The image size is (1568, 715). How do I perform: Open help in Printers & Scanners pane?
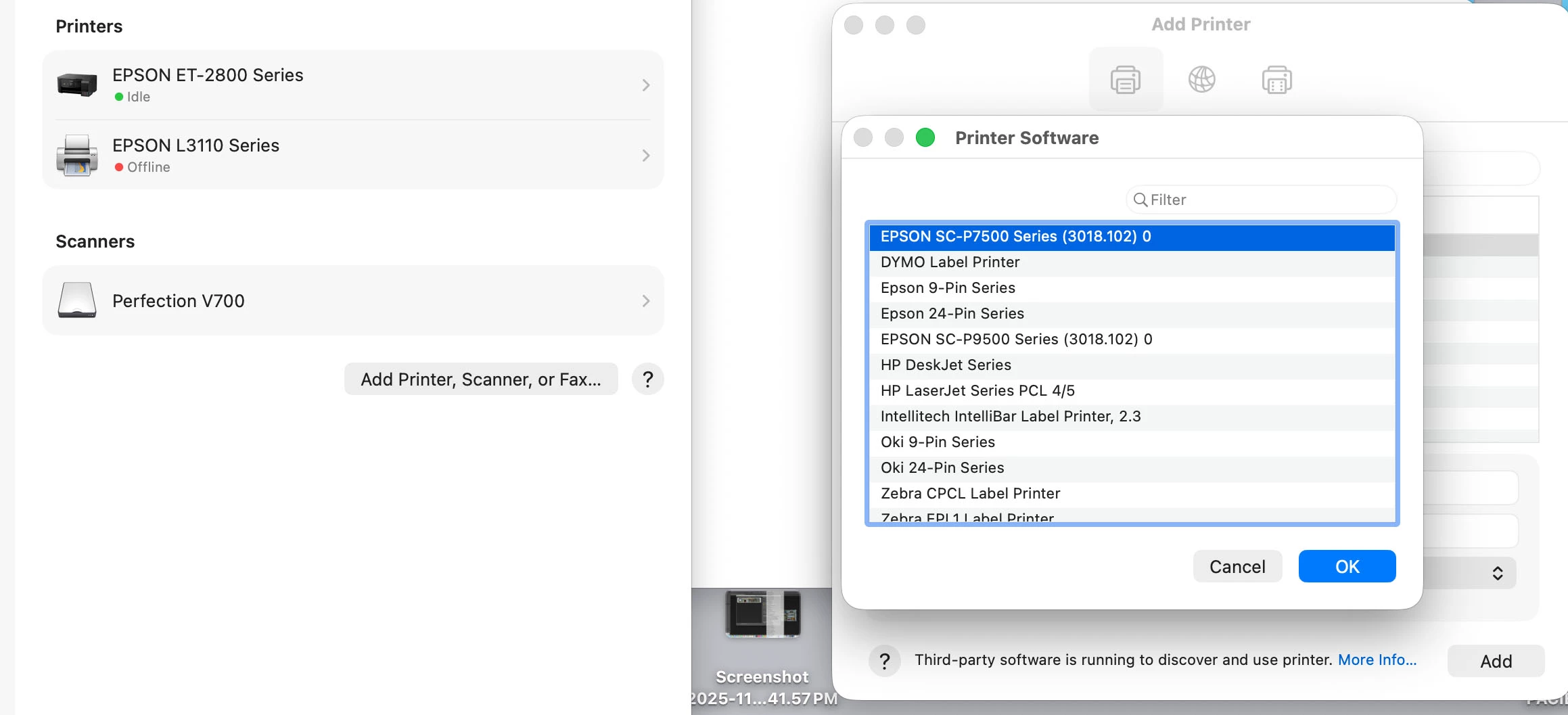click(648, 379)
